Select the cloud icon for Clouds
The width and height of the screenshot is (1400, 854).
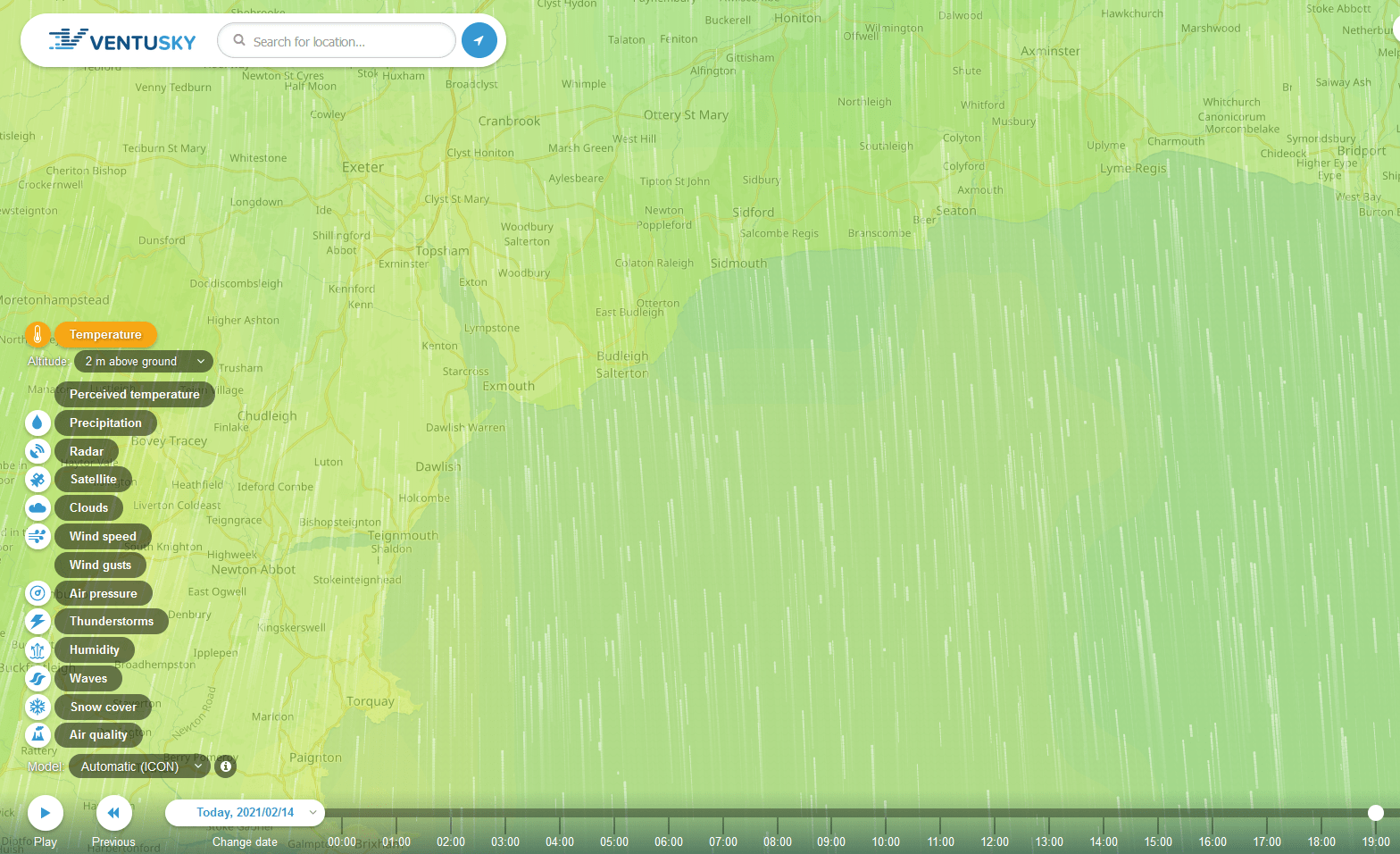(x=37, y=508)
